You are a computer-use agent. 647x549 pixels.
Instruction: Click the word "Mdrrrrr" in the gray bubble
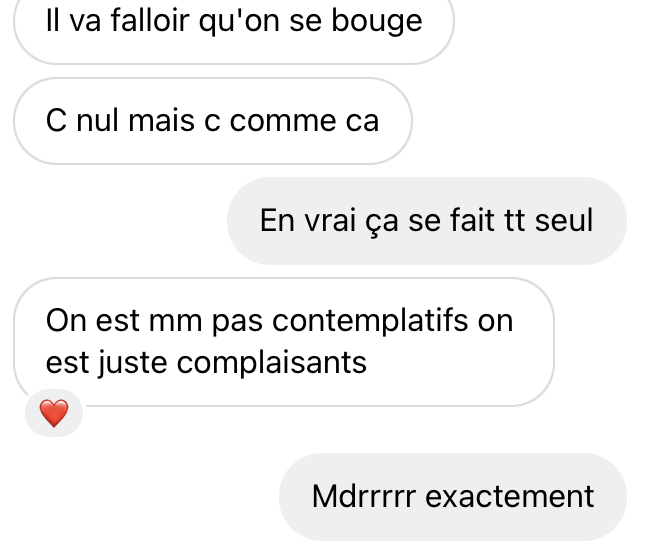pos(364,497)
